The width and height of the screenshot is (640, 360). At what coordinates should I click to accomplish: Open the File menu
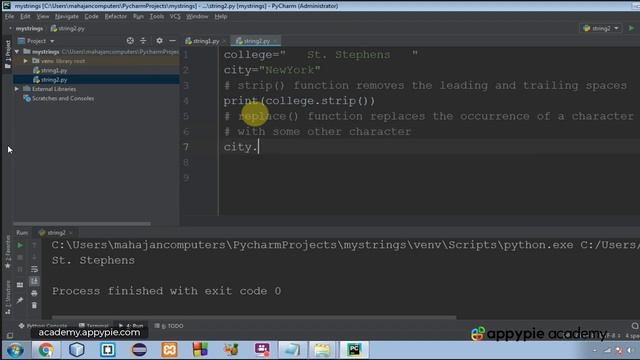point(9,16)
